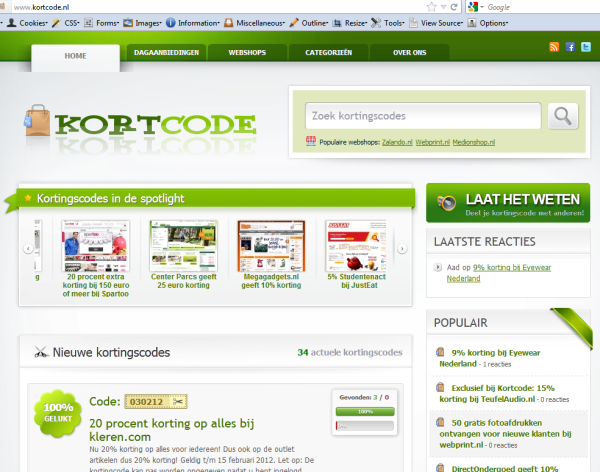Open the Dagaanbiedingen tab
This screenshot has width=600, height=472.
click(166, 52)
